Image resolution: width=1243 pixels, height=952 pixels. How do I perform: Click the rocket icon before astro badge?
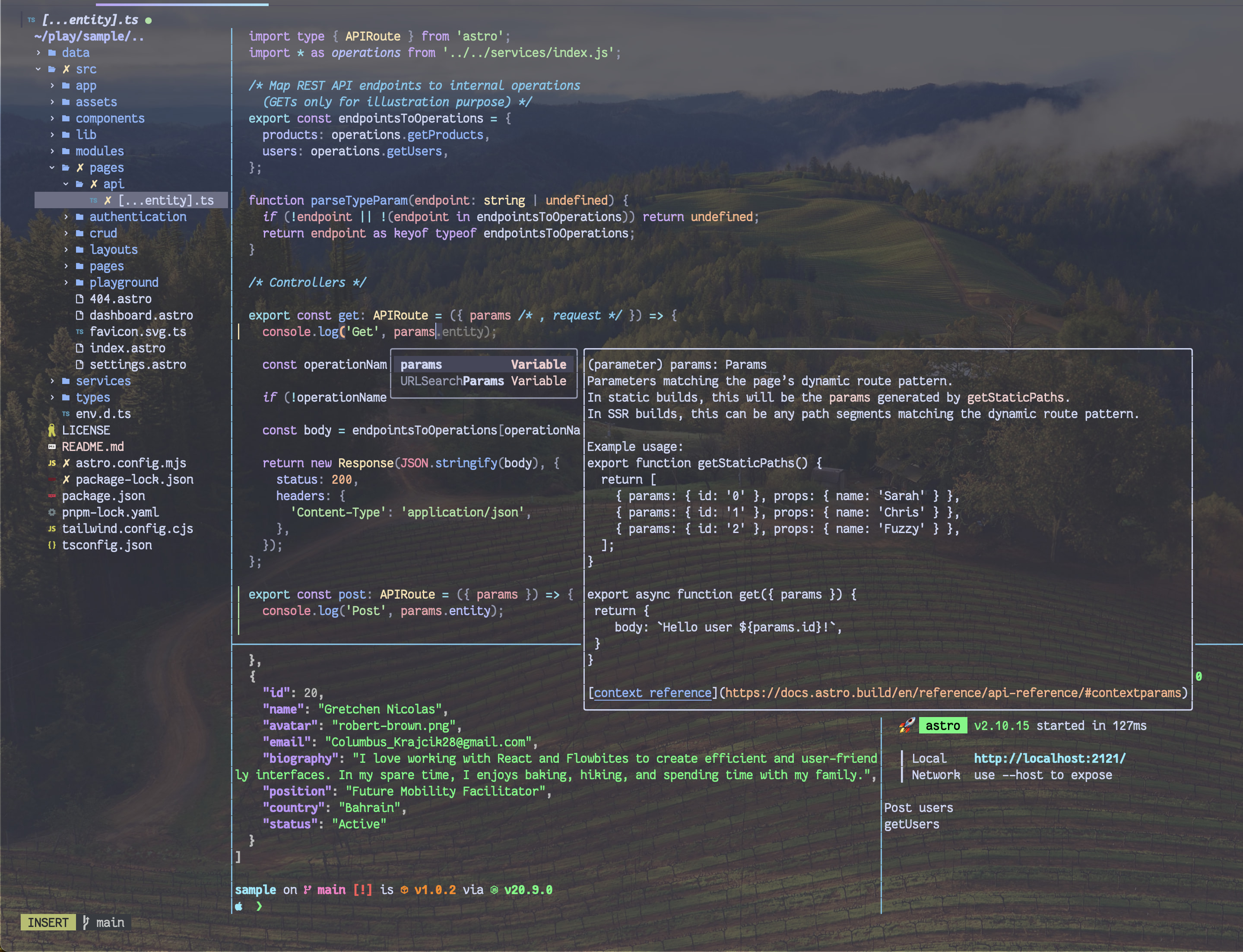907,725
